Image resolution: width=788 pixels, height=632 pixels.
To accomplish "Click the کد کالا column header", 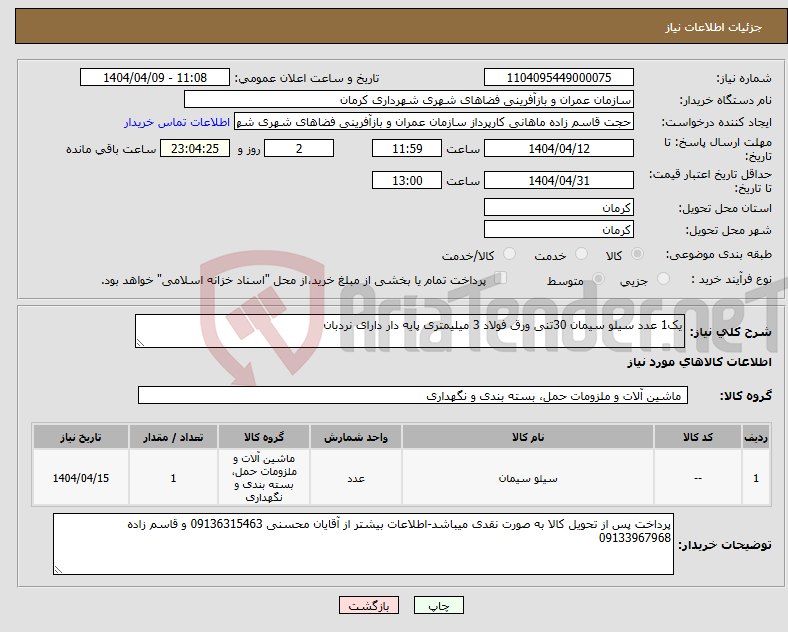I will pyautogui.click(x=698, y=437).
